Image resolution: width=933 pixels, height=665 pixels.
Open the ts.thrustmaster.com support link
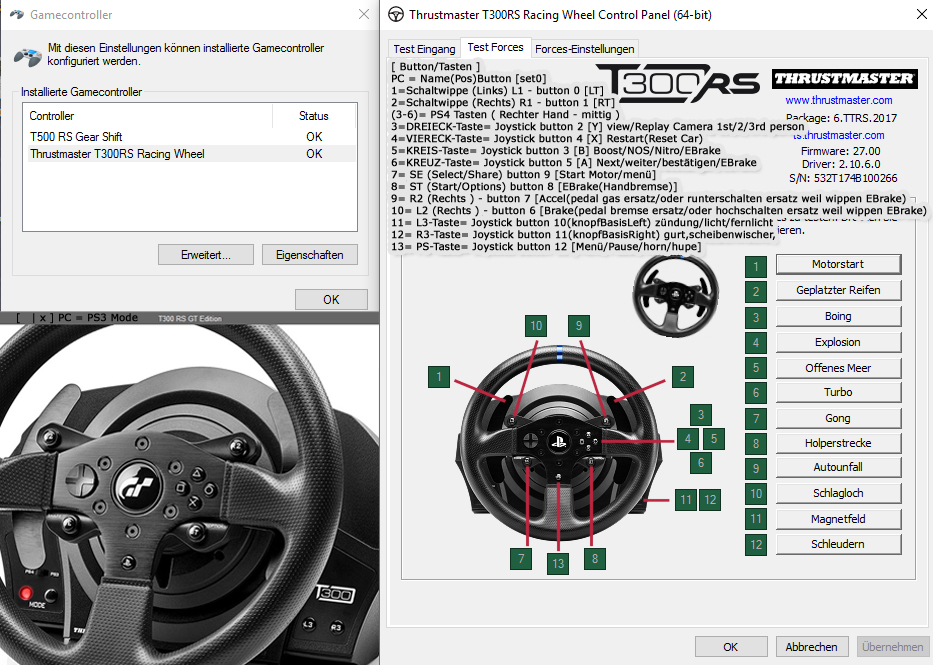tap(838, 135)
